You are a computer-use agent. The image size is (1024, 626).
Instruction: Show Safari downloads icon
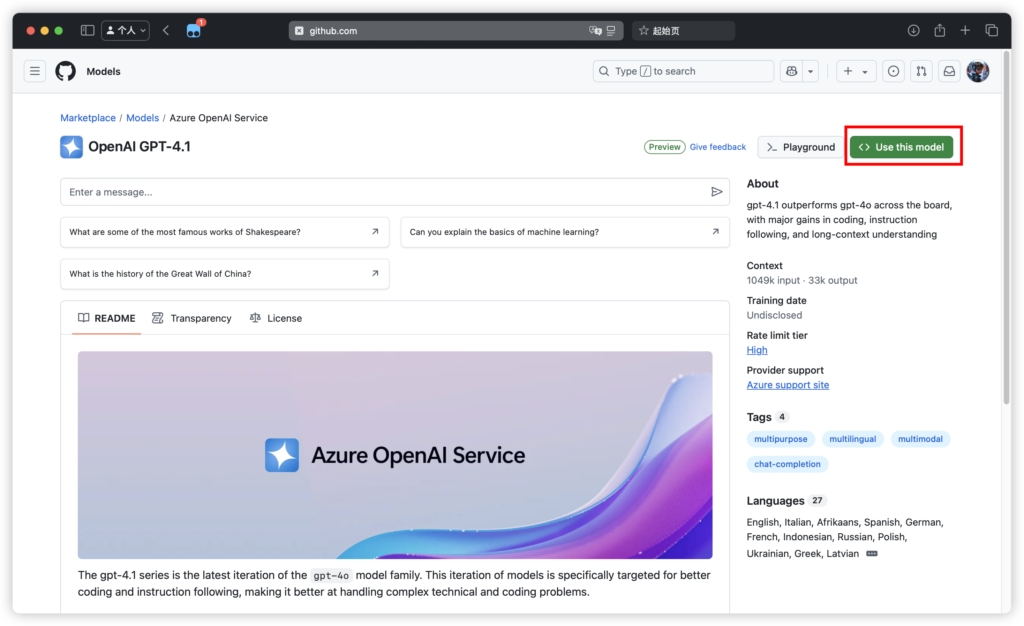click(x=914, y=30)
